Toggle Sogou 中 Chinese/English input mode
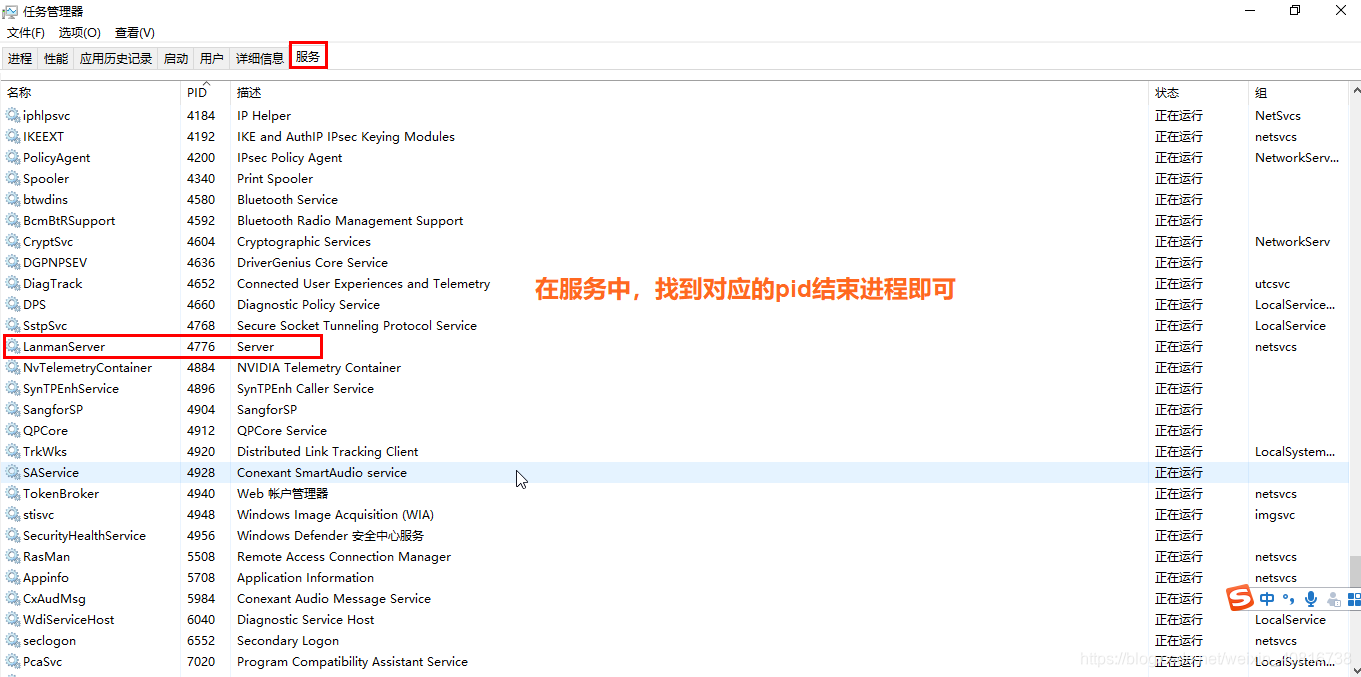This screenshot has width=1361, height=677. [1267, 599]
